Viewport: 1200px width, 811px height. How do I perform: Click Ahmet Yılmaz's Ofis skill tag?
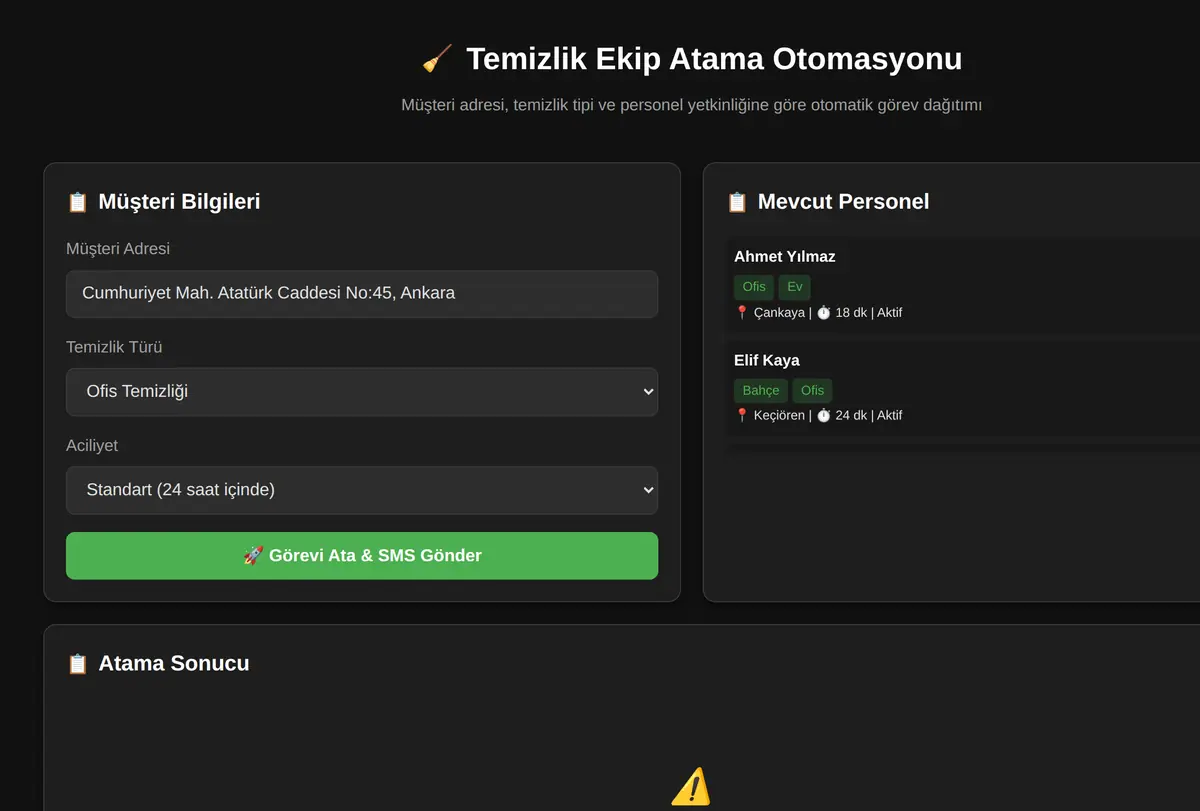754,287
